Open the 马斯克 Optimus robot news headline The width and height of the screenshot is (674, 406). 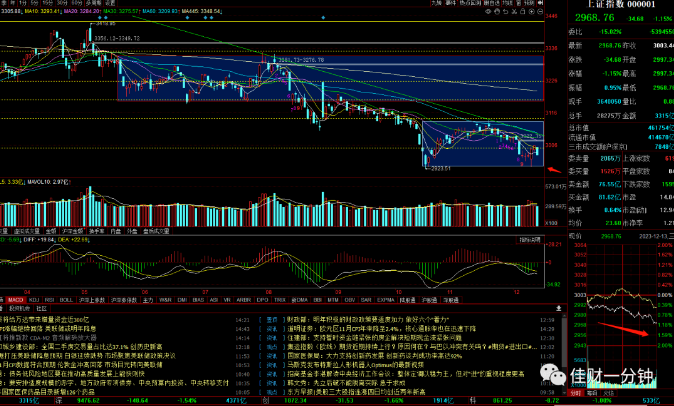tap(355, 365)
